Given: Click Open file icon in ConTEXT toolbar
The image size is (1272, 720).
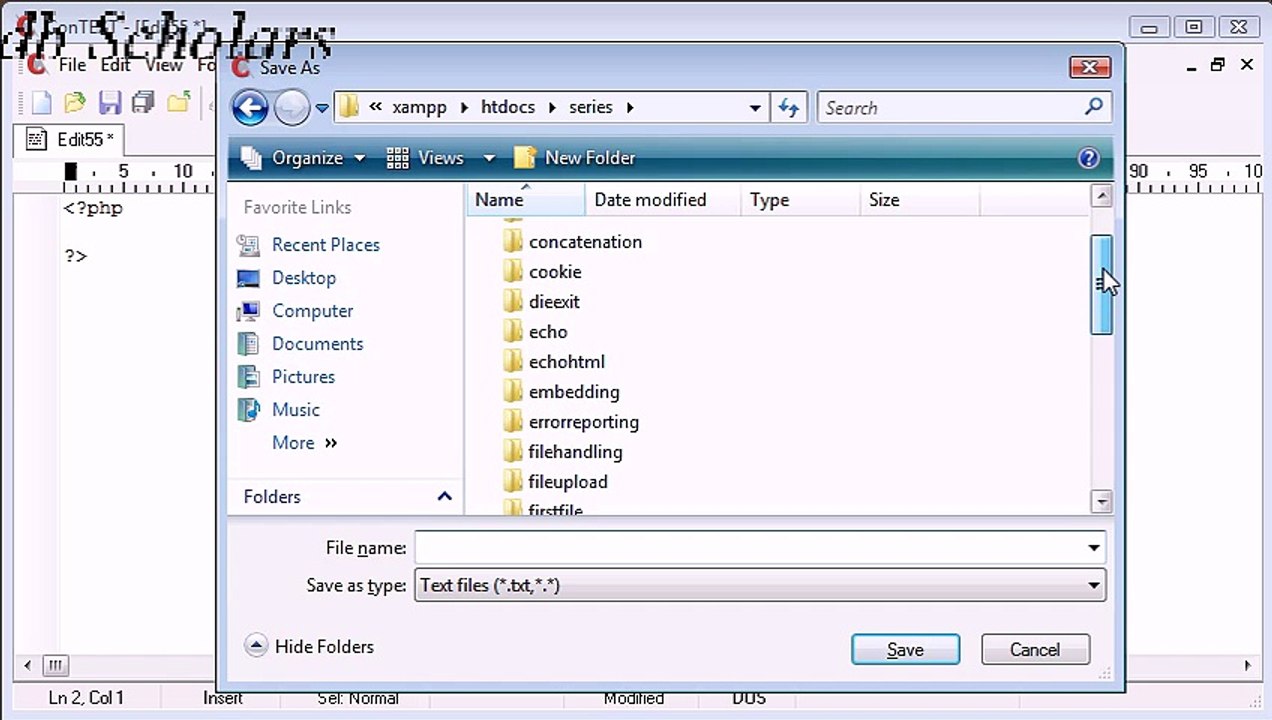Looking at the screenshot, I should coord(75,102).
